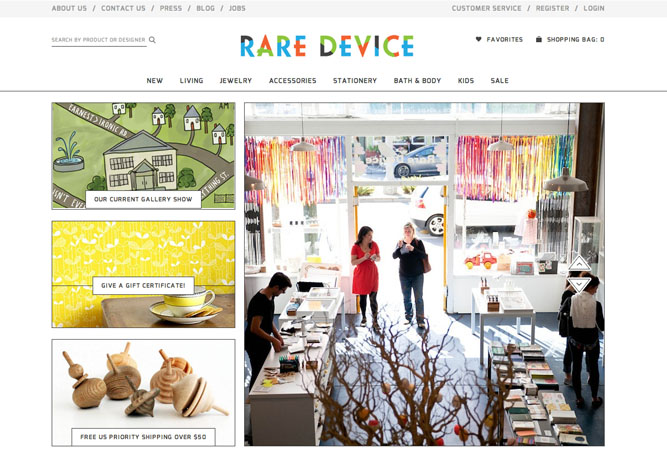Image resolution: width=667 pixels, height=449 pixels.
Task: Open the Blog link
Action: point(205,8)
